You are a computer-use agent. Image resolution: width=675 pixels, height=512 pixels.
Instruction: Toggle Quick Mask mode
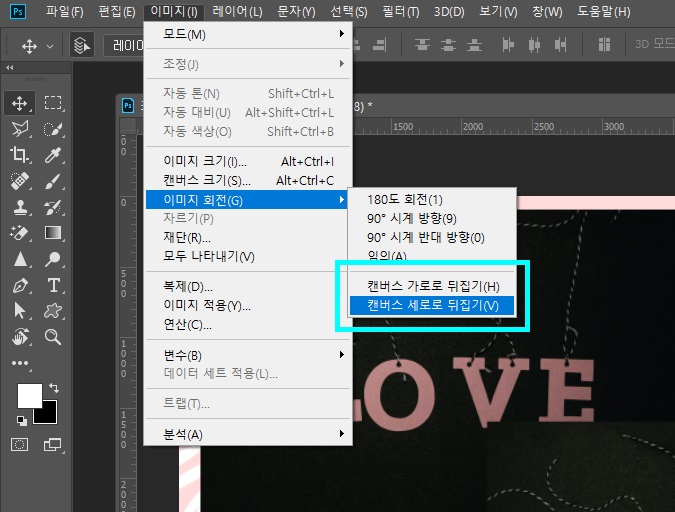(19, 444)
